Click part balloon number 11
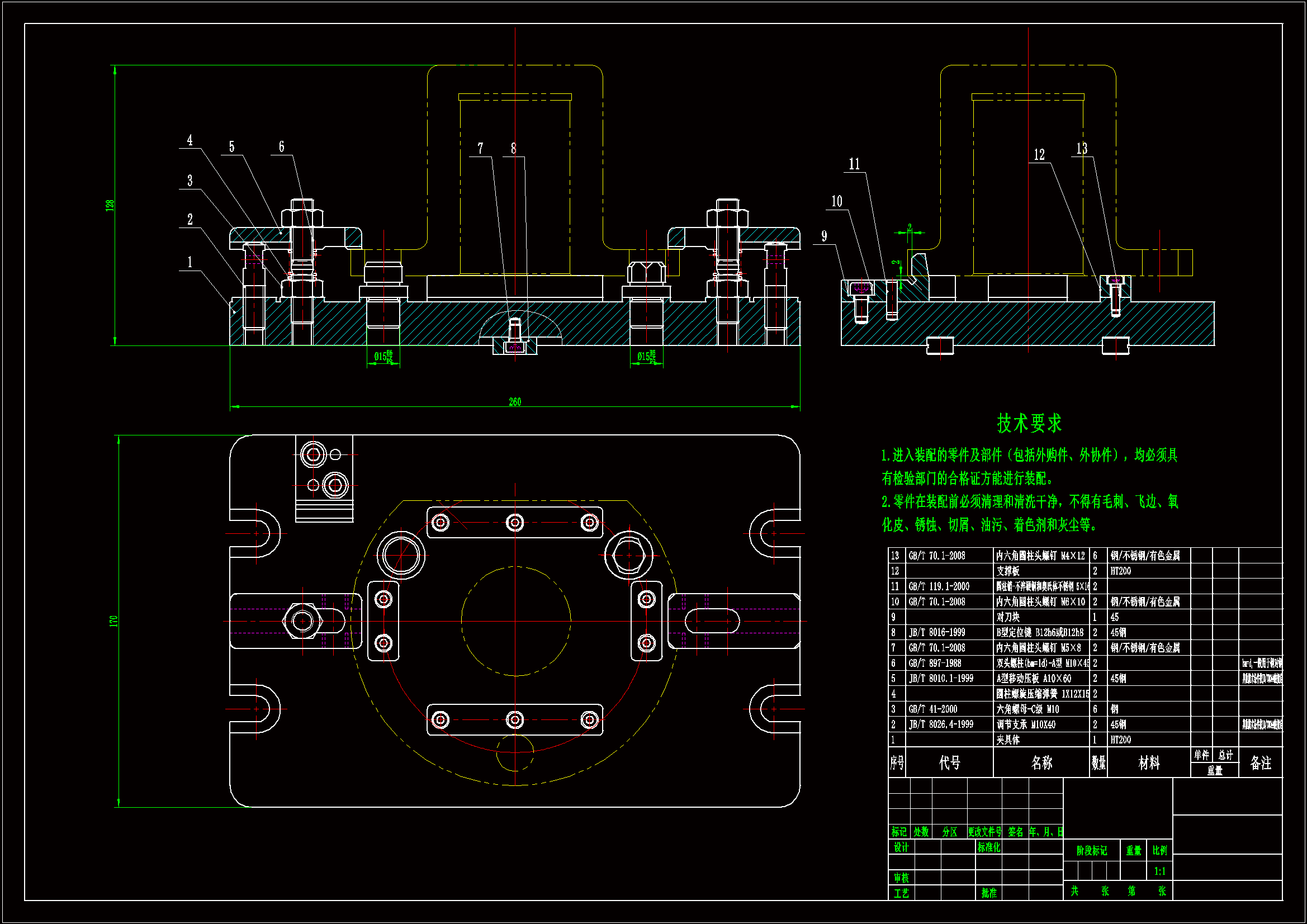 click(854, 164)
